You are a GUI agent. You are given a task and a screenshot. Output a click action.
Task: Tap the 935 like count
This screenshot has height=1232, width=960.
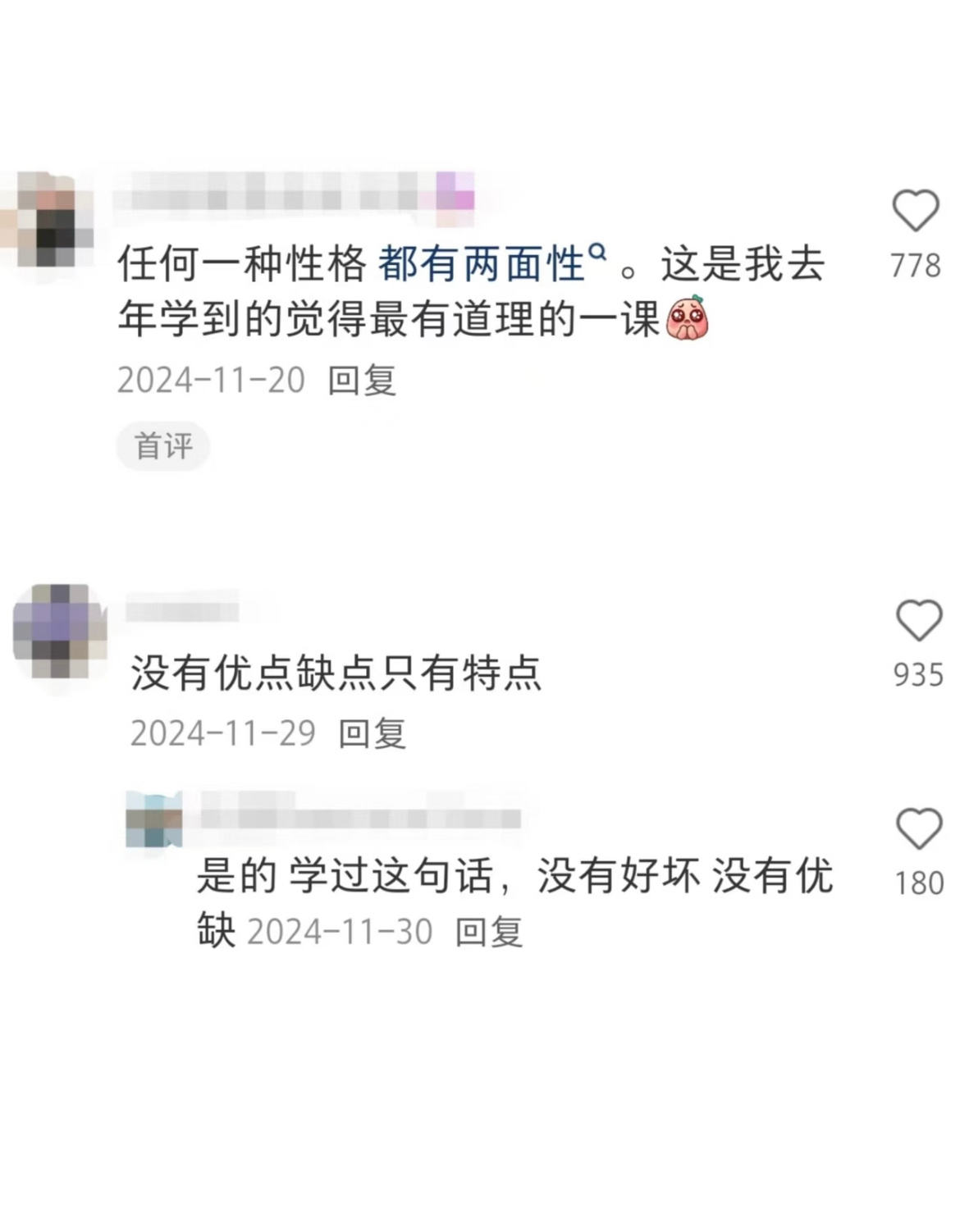tap(918, 675)
